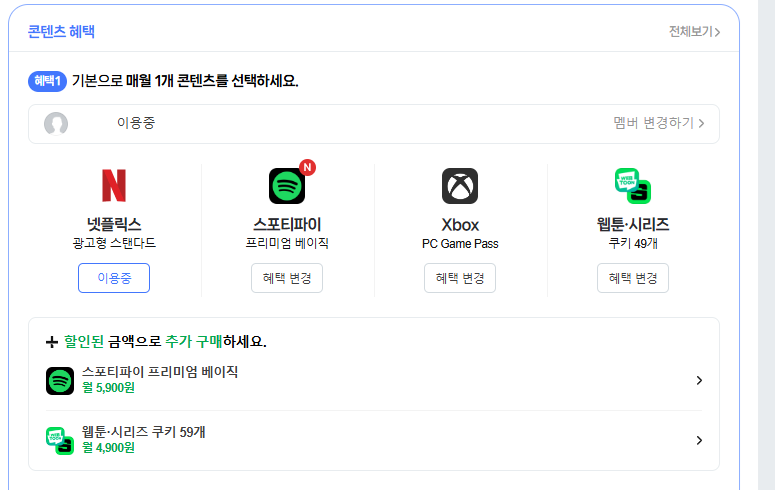This screenshot has height=490, width=775.
Task: Click the 이용중 status text beside avatar
Action: [x=136, y=123]
